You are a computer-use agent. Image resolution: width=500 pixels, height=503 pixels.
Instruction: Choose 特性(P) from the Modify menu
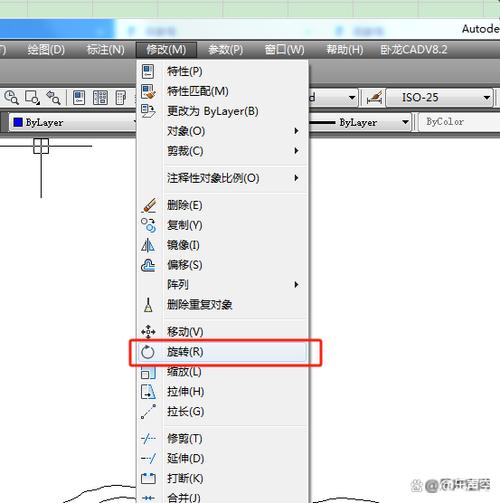(x=222, y=71)
